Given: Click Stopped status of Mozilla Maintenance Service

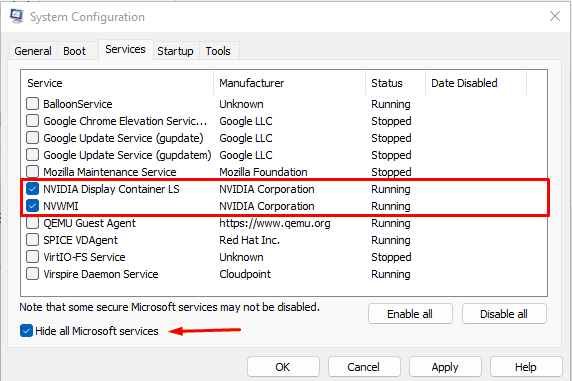Looking at the screenshot, I should [391, 172].
